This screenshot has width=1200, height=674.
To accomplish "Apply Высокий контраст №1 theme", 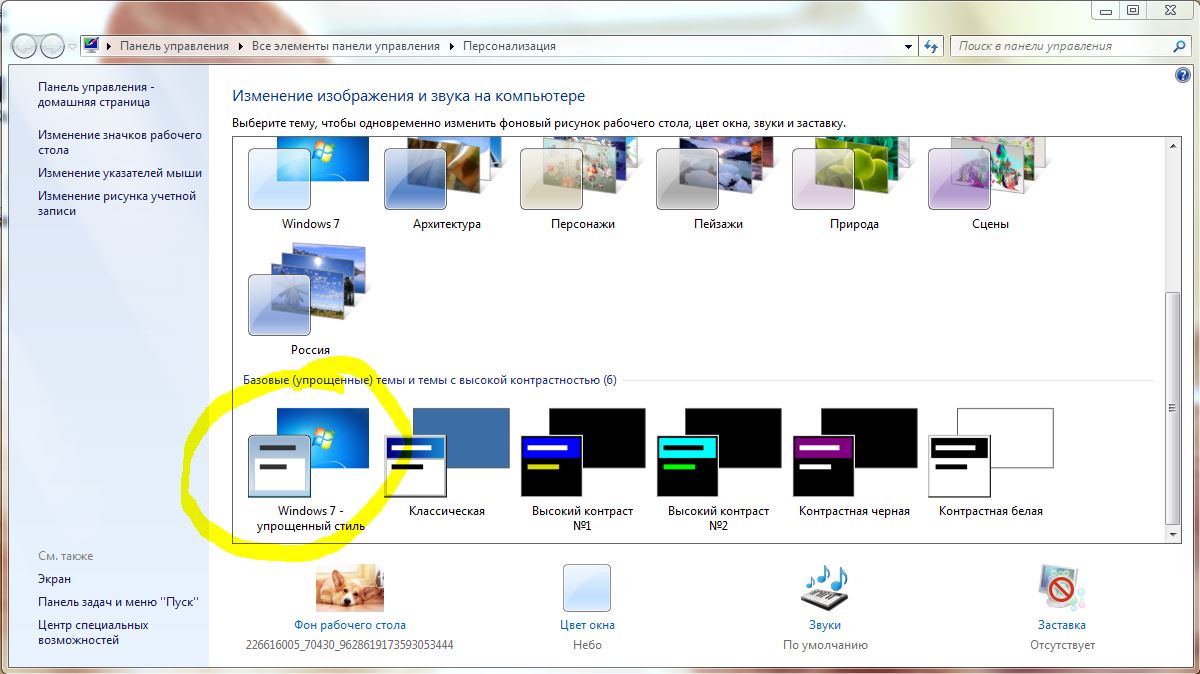I will [582, 468].
